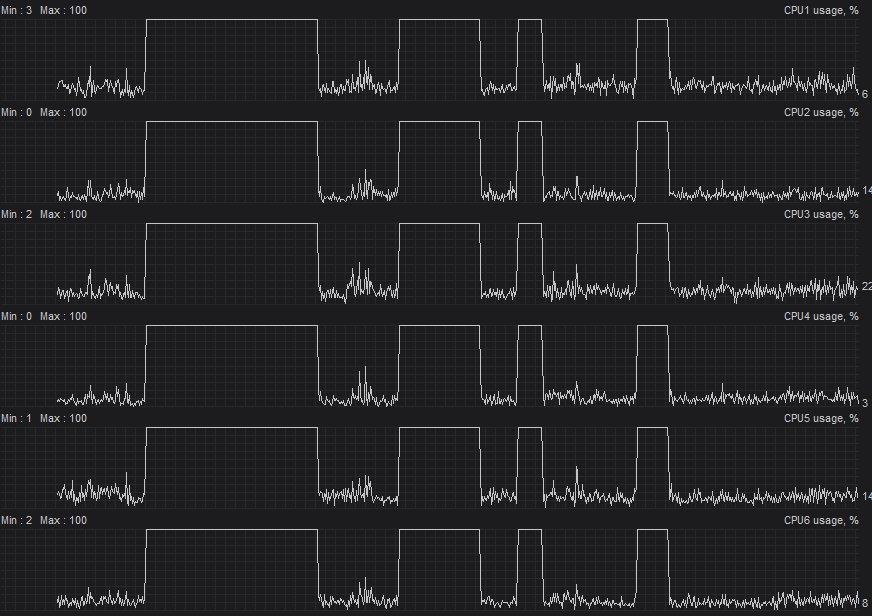
Task: Select the Min/Max readout above the CPU6 graph
Action: (44, 520)
